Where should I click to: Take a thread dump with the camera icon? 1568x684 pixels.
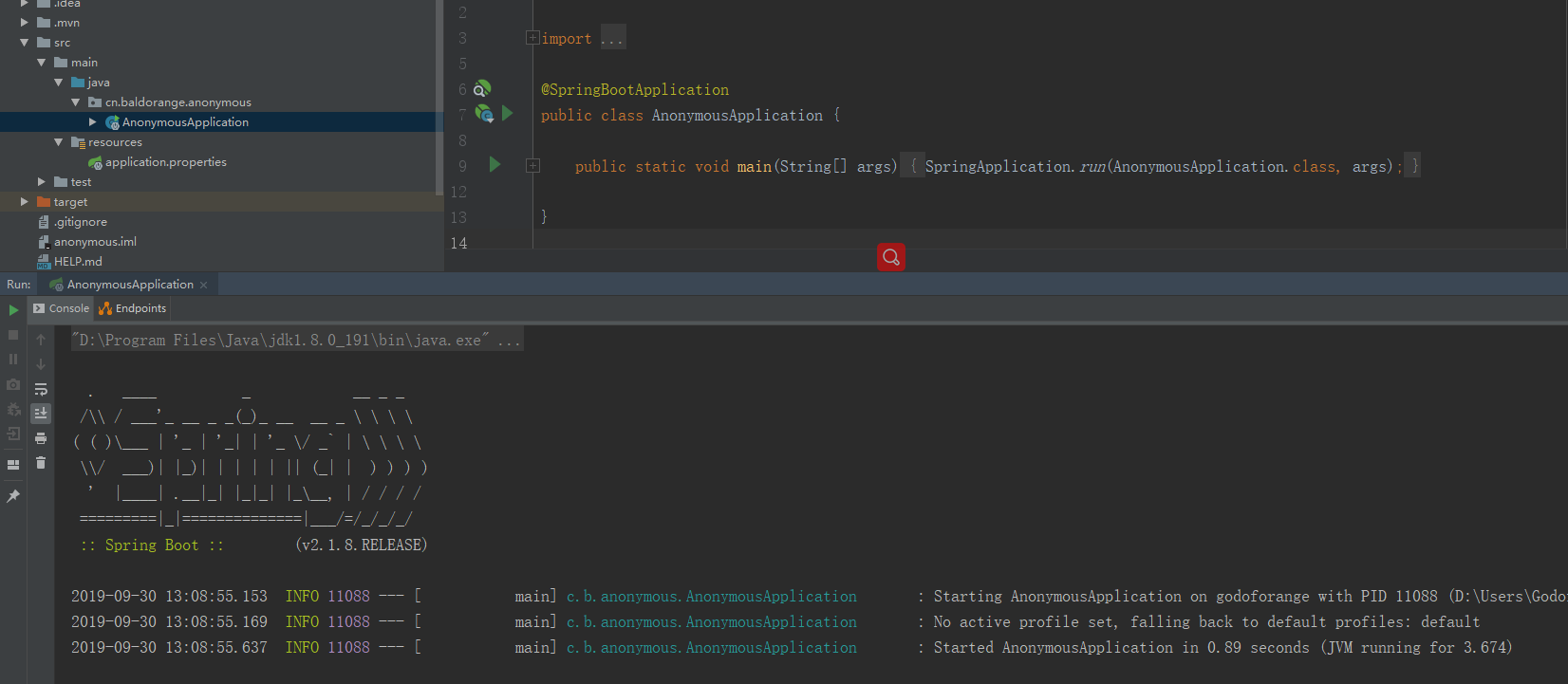13,384
